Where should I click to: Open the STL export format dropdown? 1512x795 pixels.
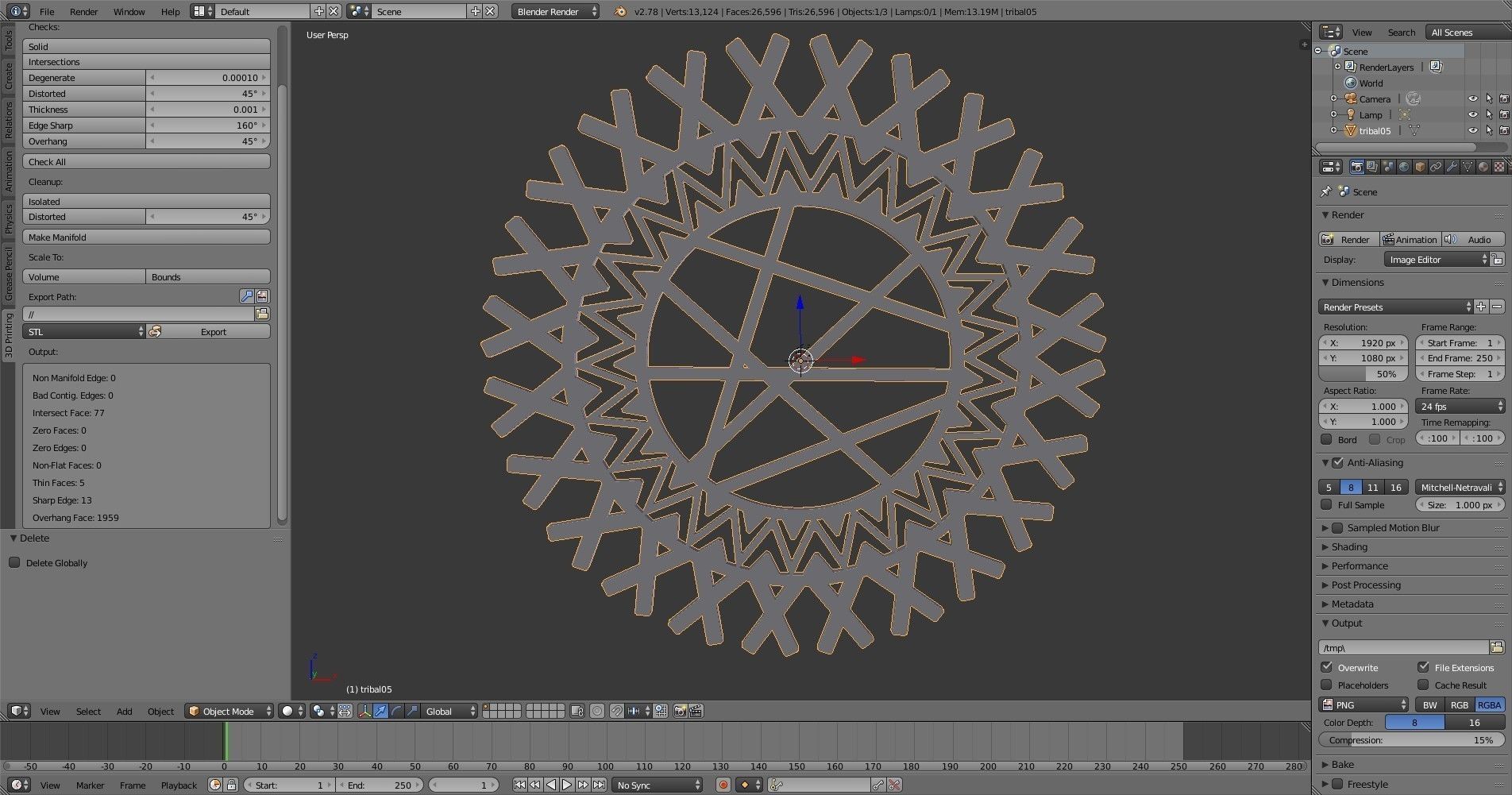tap(84, 331)
